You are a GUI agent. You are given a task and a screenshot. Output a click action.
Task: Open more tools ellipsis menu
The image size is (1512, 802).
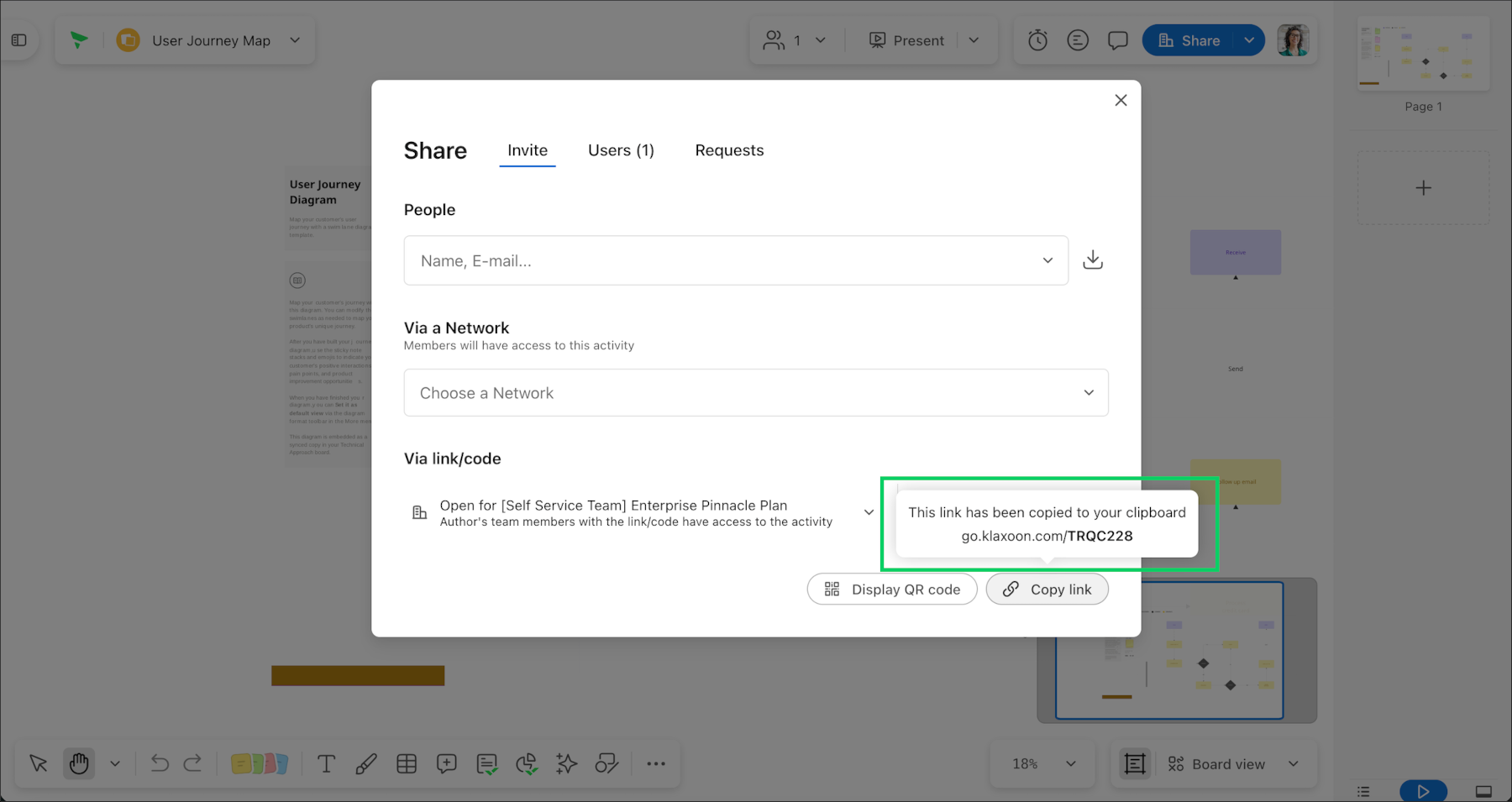coord(656,763)
